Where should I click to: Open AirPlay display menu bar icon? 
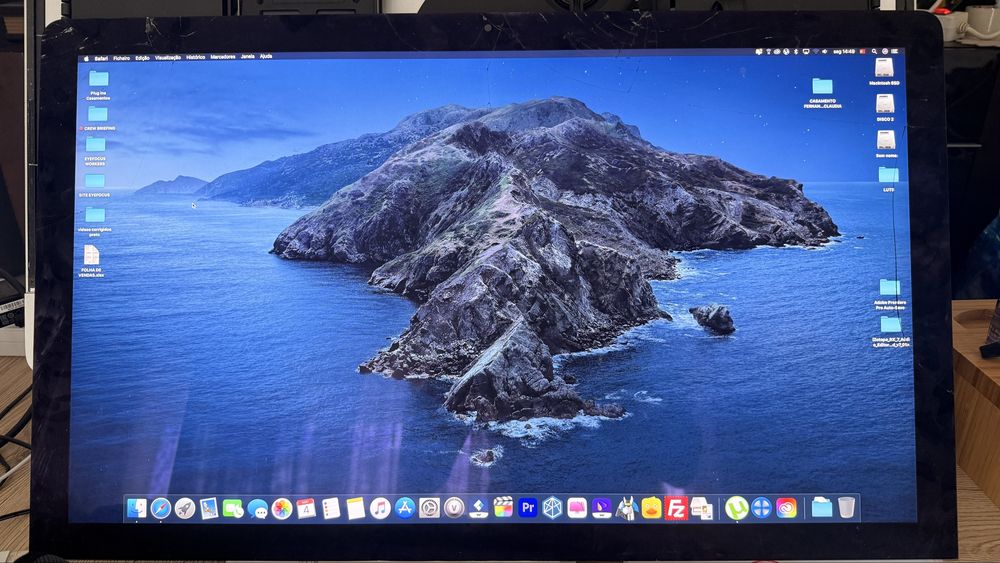click(806, 52)
